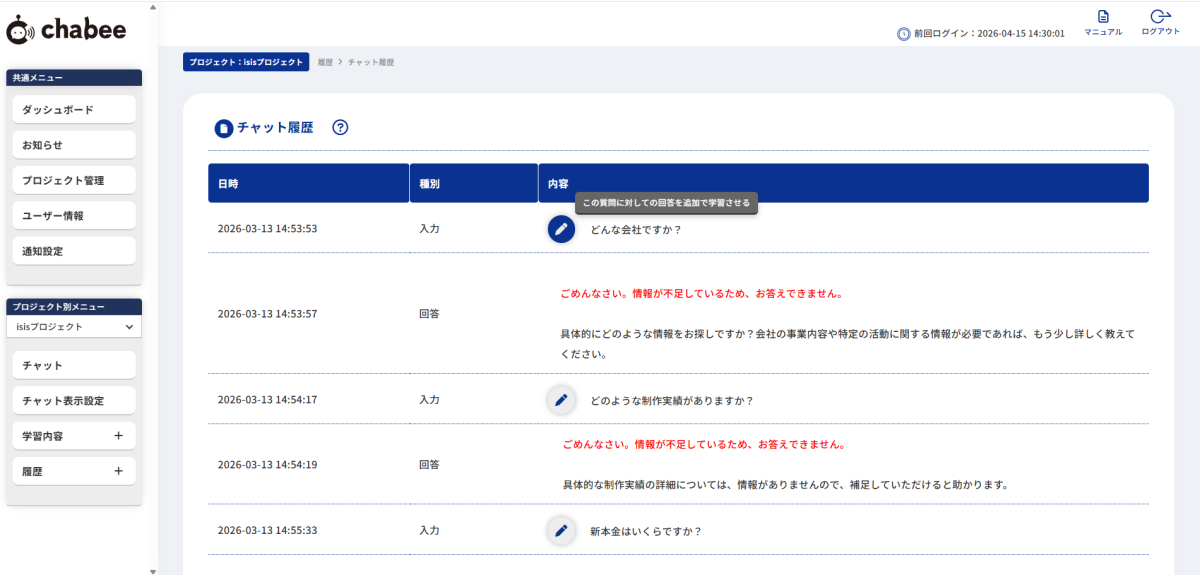Expand the 履歴 menu section
Screen dimensions: 1200x575
(118, 471)
